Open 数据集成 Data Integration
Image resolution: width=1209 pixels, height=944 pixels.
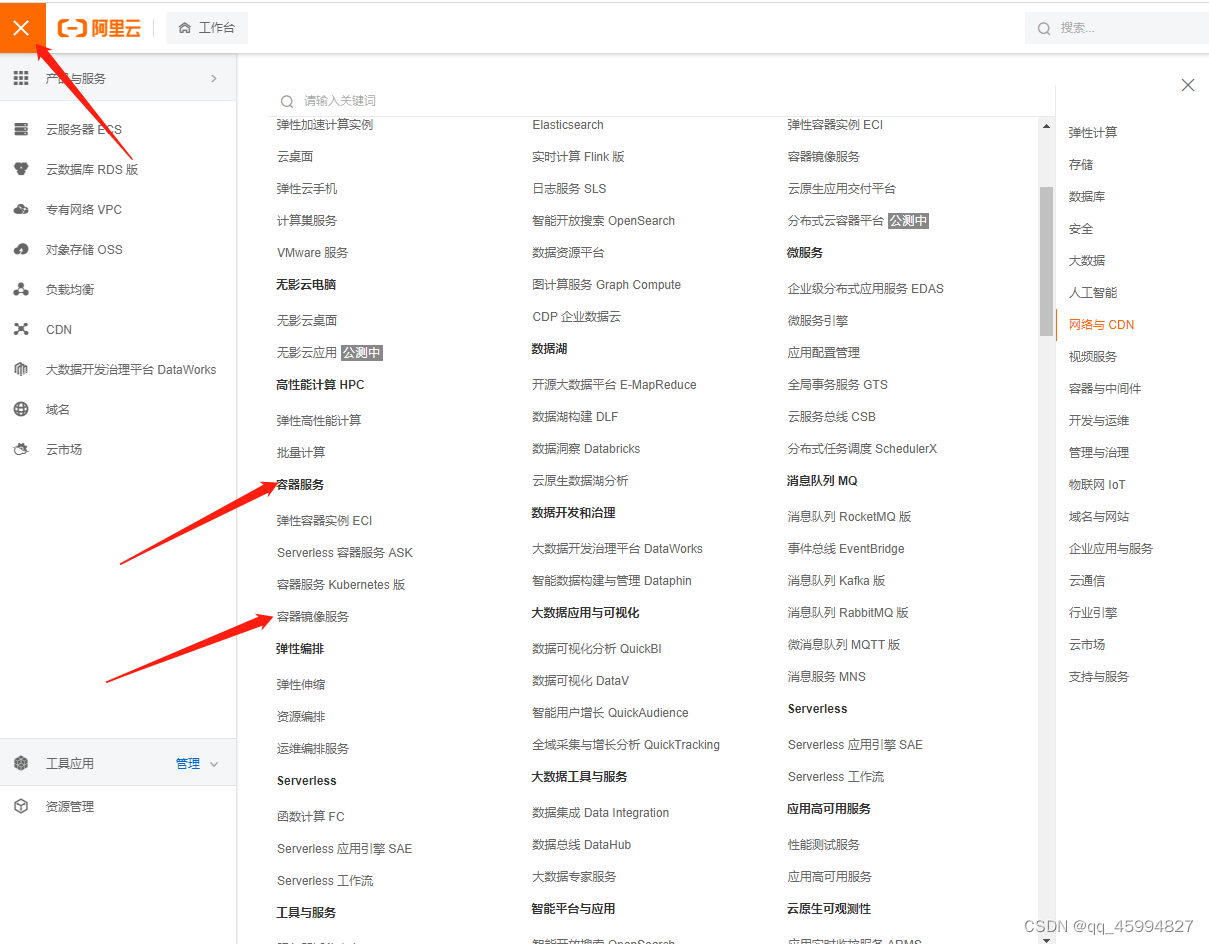point(600,812)
